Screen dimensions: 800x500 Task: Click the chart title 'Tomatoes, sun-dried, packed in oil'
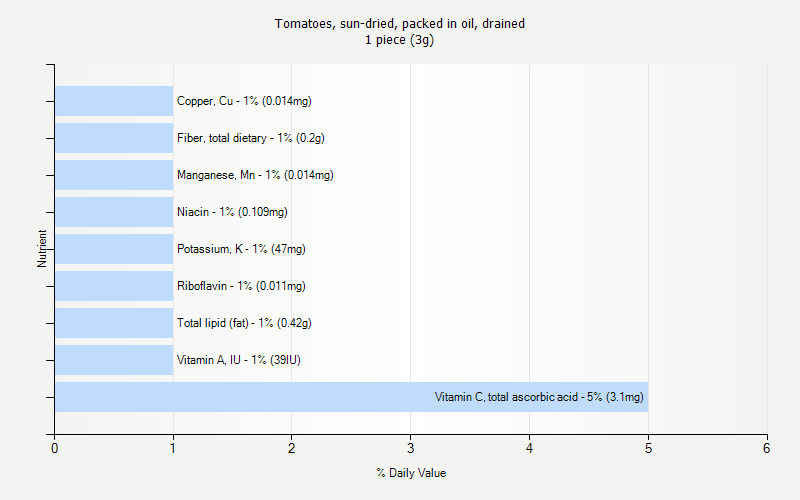tap(399, 24)
